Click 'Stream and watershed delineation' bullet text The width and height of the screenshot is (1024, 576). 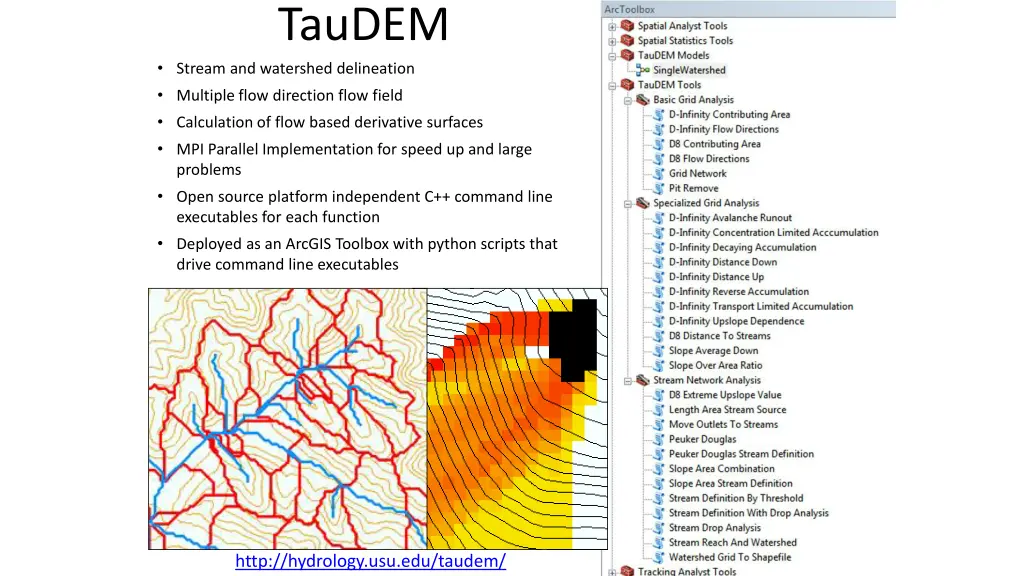(x=295, y=69)
